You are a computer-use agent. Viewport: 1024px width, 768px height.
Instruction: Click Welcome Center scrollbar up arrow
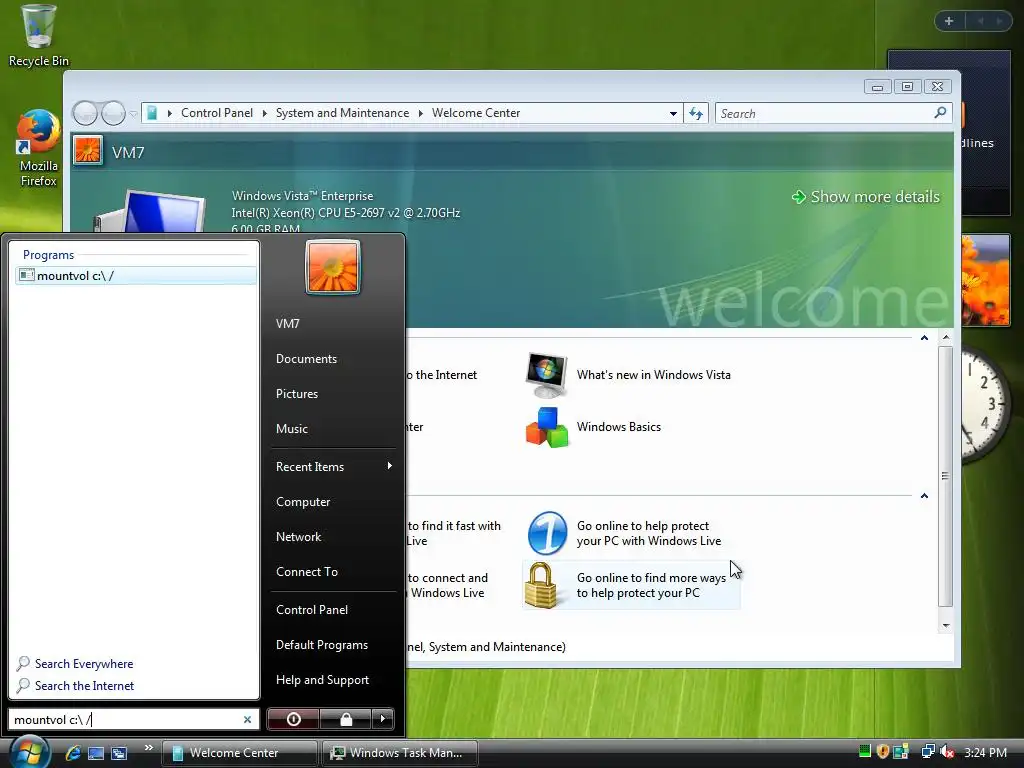(x=946, y=338)
